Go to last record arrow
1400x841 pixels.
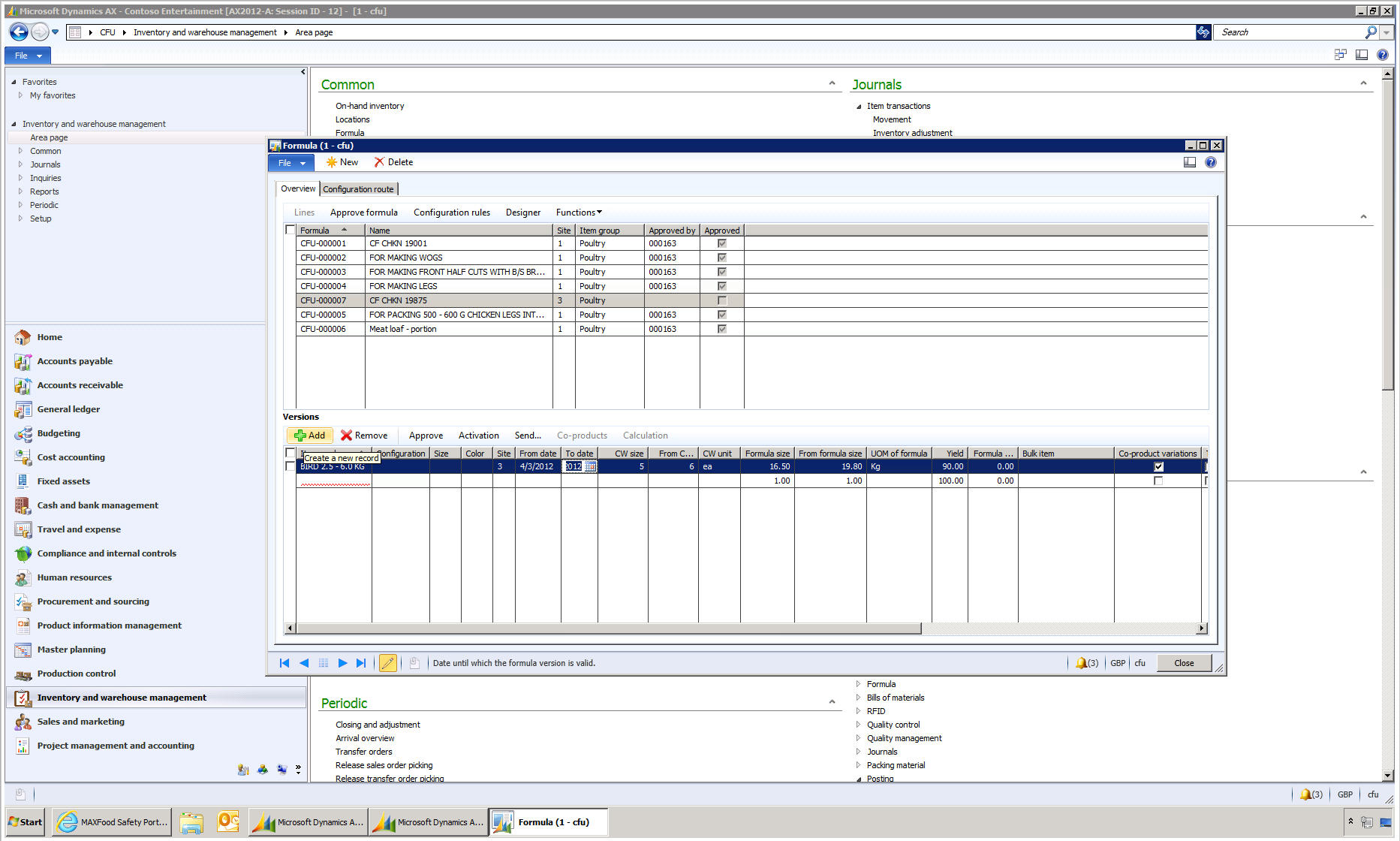click(x=362, y=663)
